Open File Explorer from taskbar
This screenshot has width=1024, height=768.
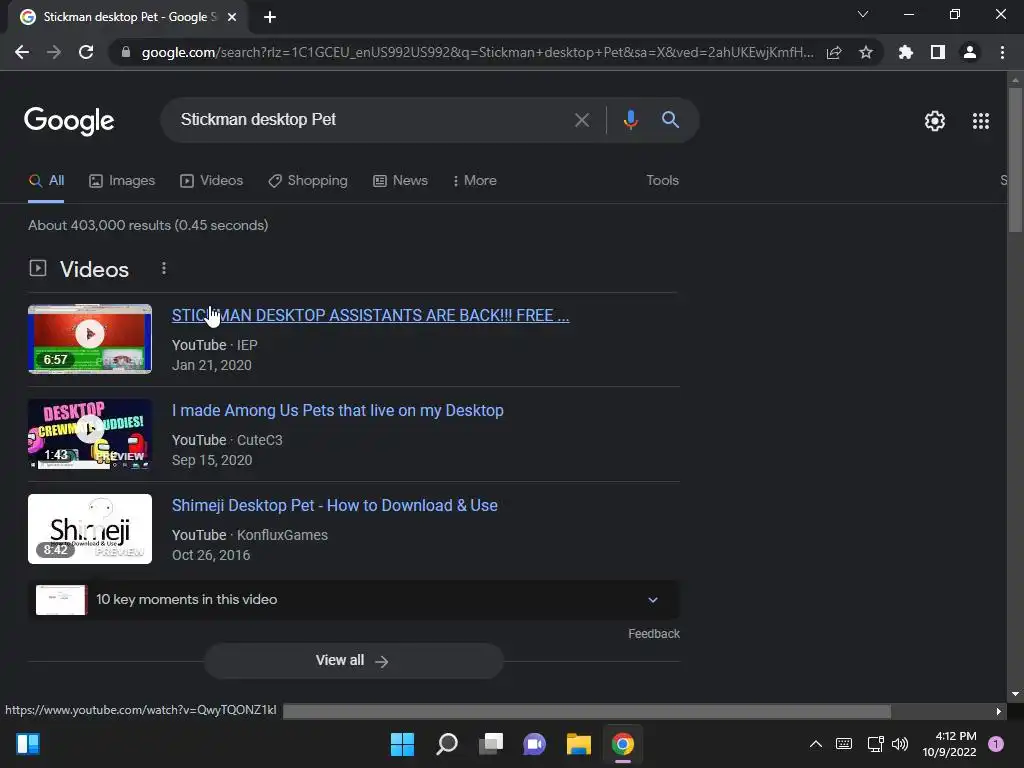[579, 744]
